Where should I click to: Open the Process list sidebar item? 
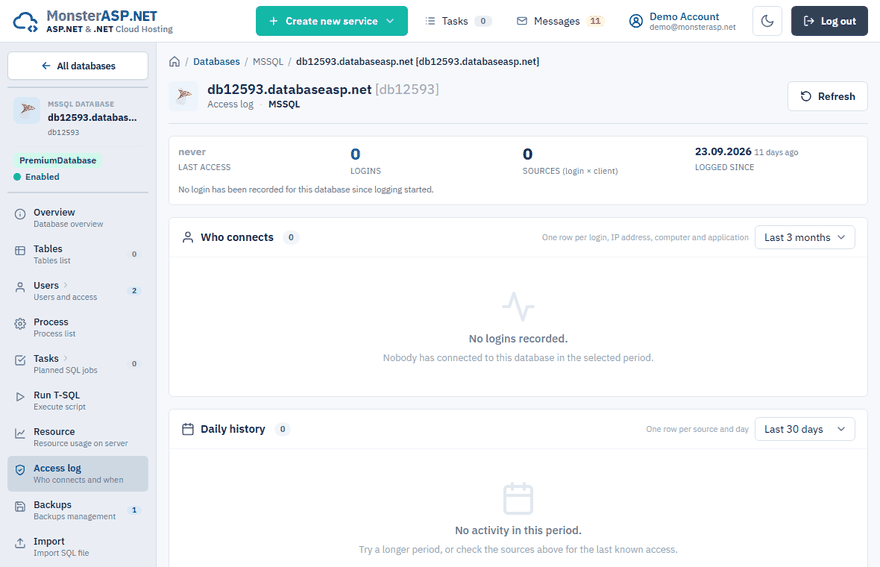point(78,327)
